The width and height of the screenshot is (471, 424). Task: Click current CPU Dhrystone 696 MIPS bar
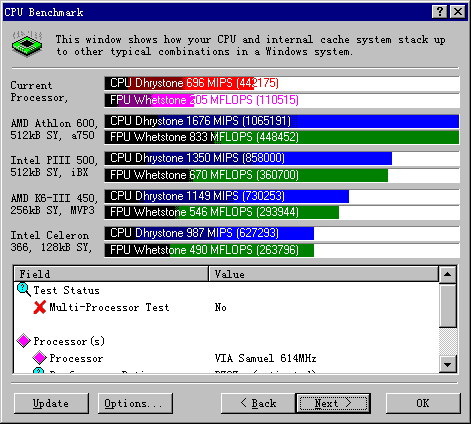(282, 83)
